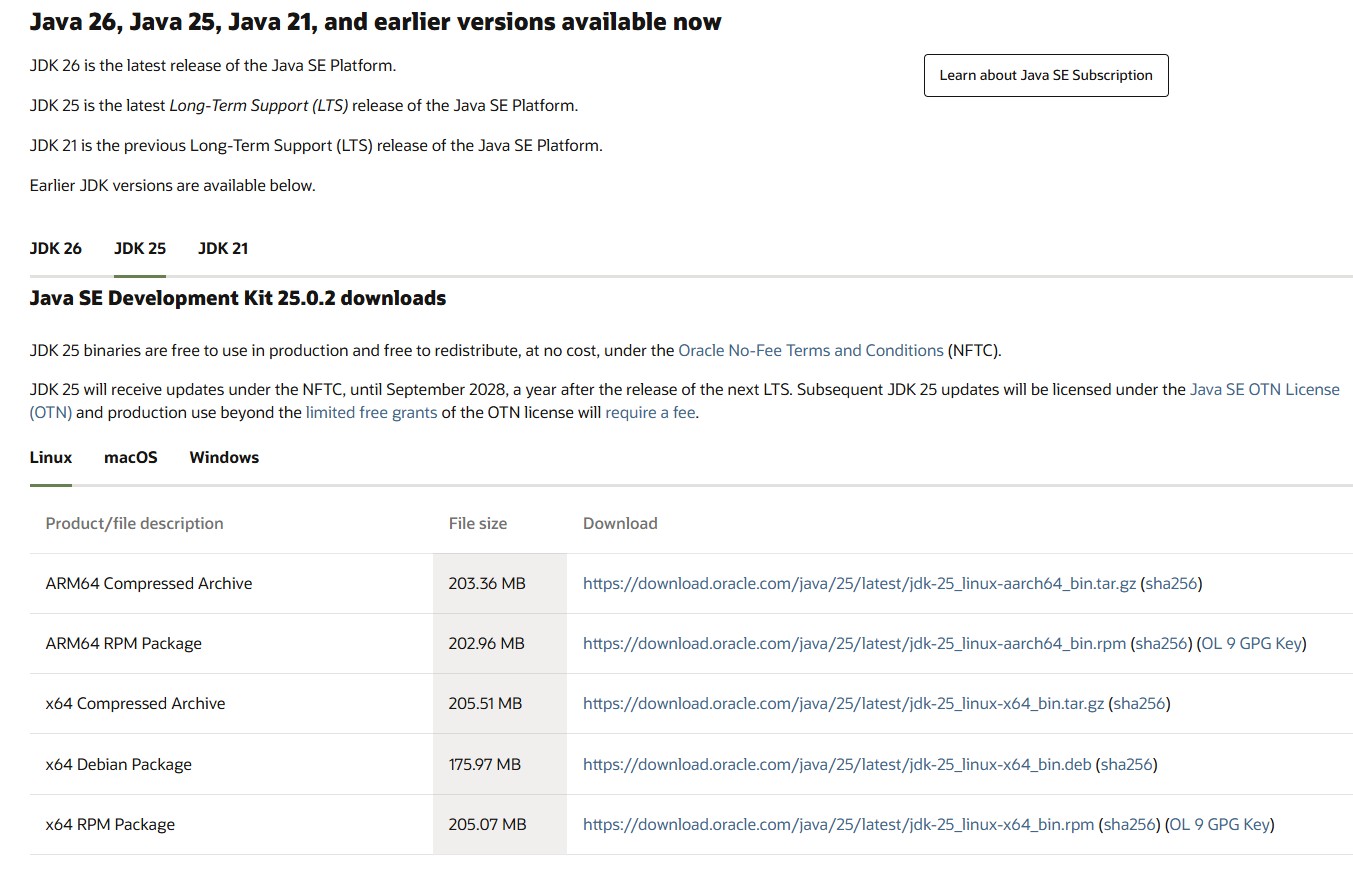Switch to the macOS downloads tab
The width and height of the screenshot is (1353, 882).
[131, 457]
